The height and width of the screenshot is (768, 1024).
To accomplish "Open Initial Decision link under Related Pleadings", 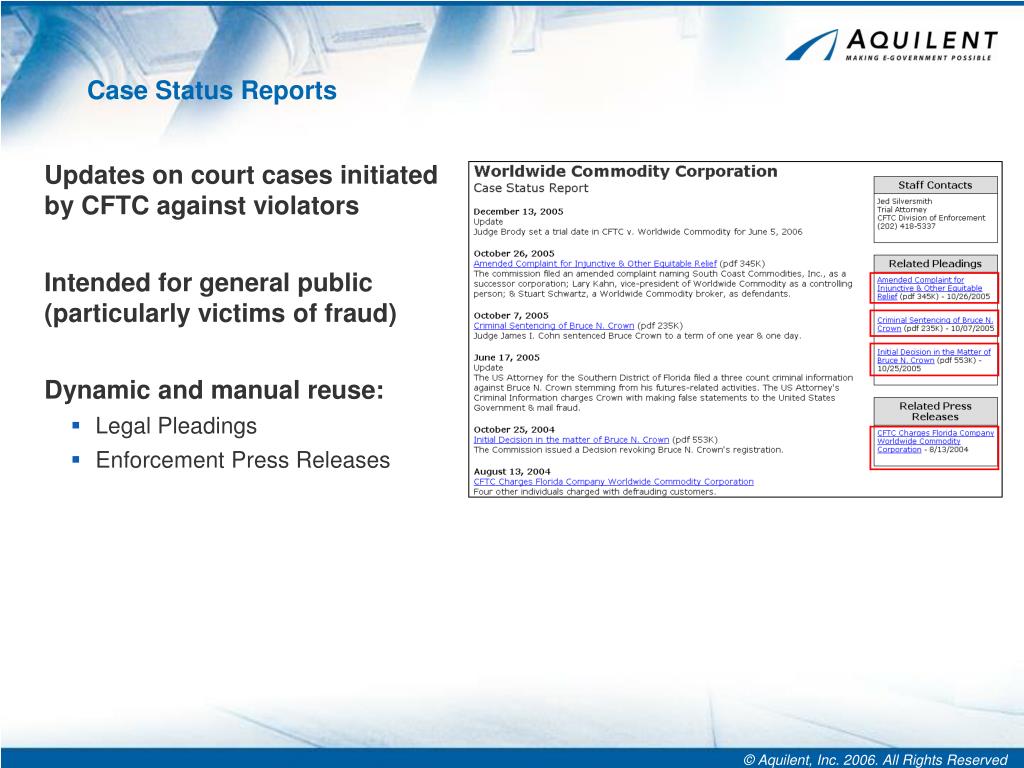I will pos(933,356).
